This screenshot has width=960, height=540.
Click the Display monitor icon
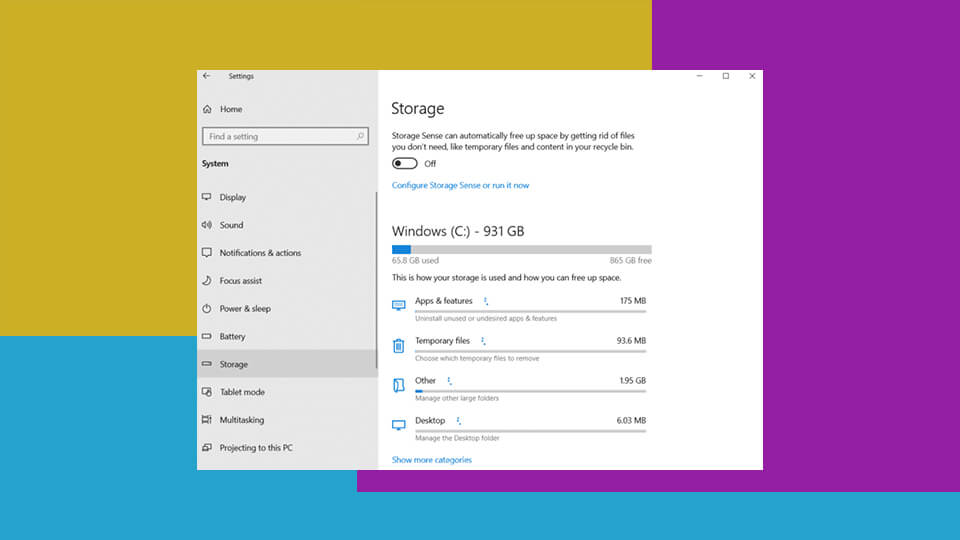point(207,197)
